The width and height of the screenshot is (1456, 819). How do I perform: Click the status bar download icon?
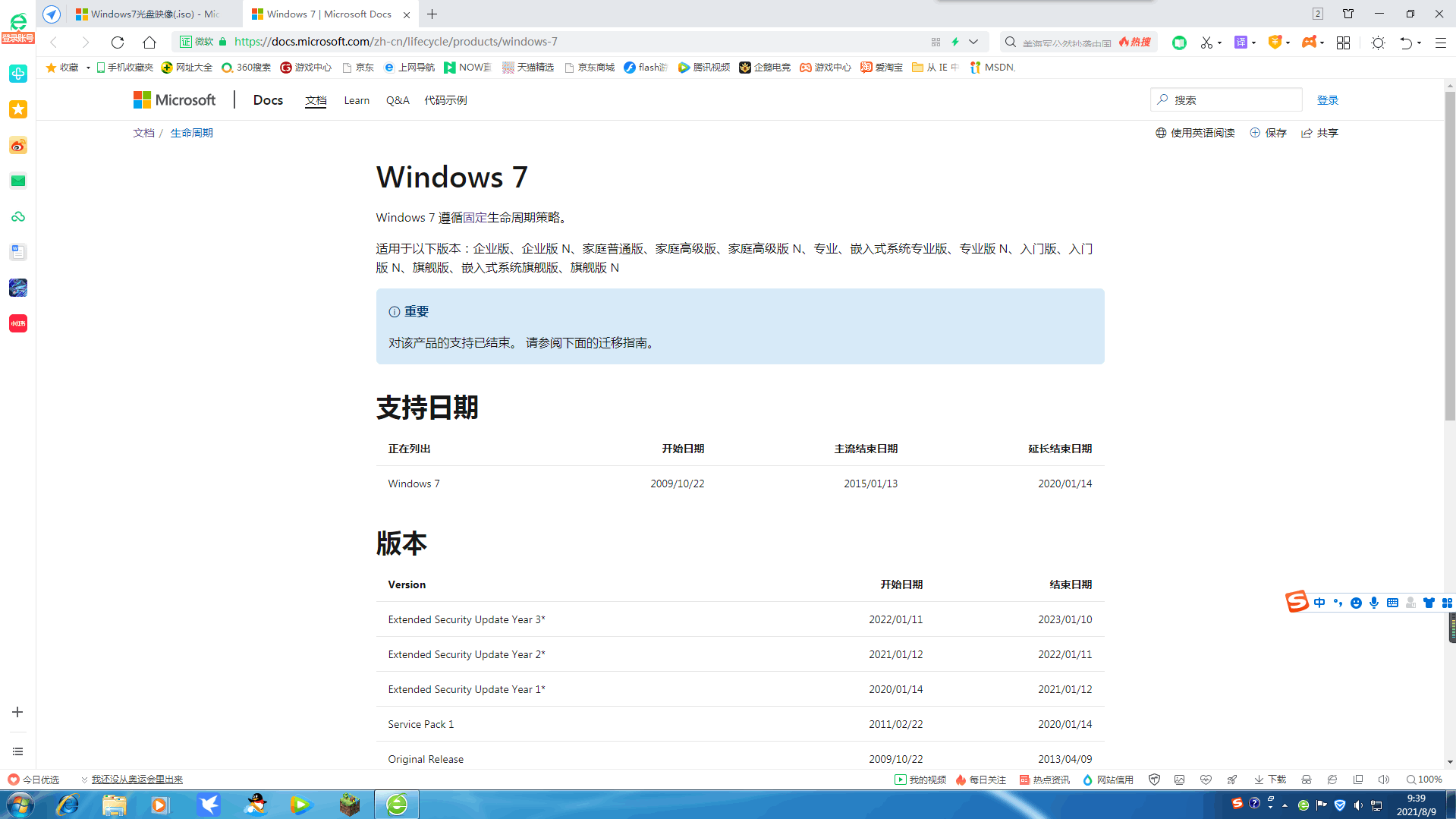1270,780
